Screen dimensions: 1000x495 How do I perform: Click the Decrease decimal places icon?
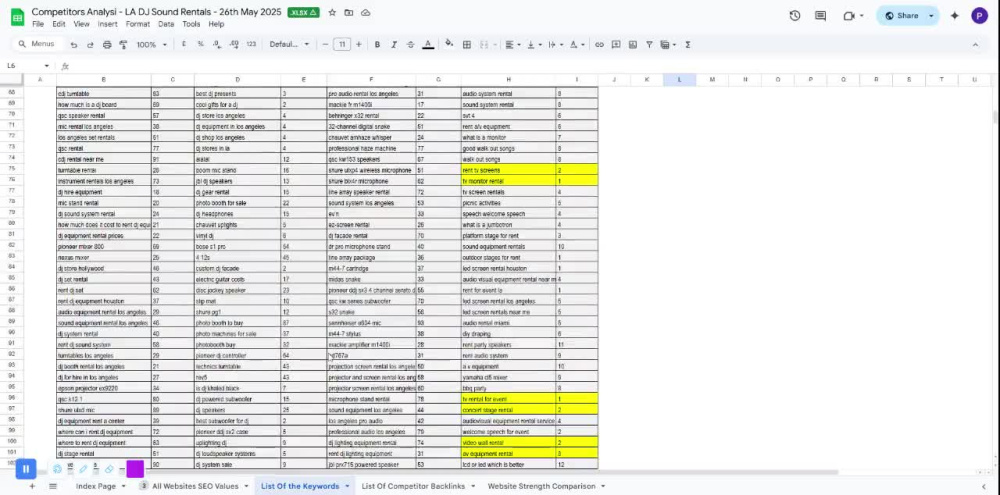[x=217, y=45]
